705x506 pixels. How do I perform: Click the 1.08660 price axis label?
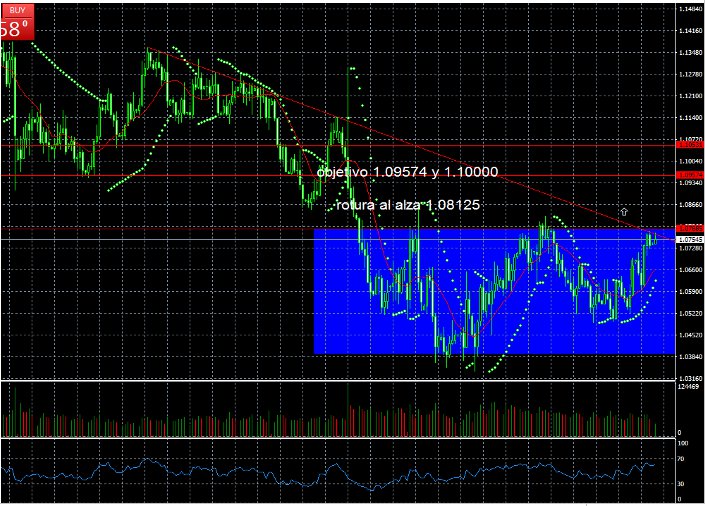[x=689, y=205]
